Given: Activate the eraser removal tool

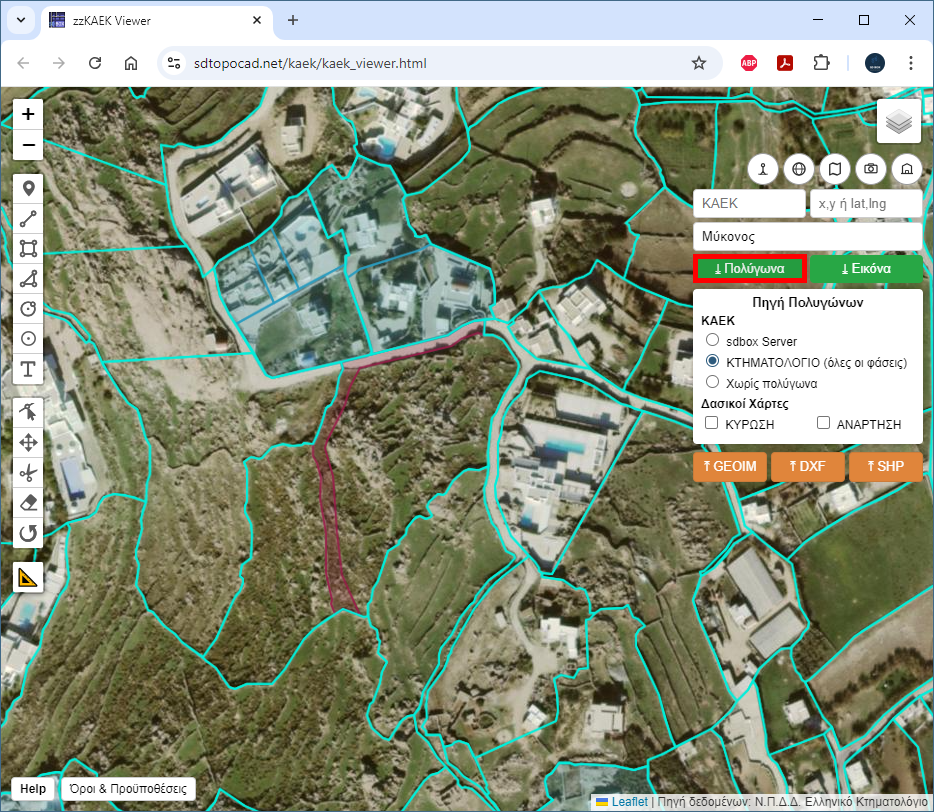Looking at the screenshot, I should pyautogui.click(x=28, y=502).
